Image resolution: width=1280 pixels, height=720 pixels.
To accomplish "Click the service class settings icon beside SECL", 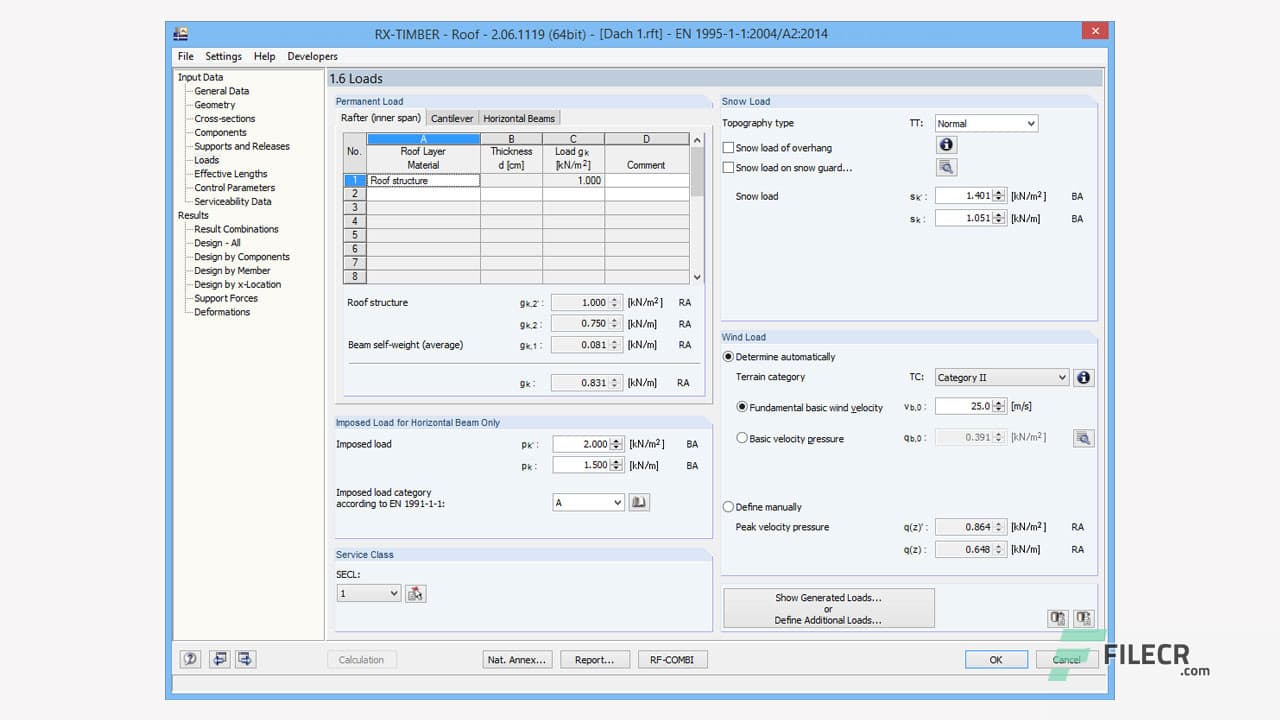I will 415,592.
